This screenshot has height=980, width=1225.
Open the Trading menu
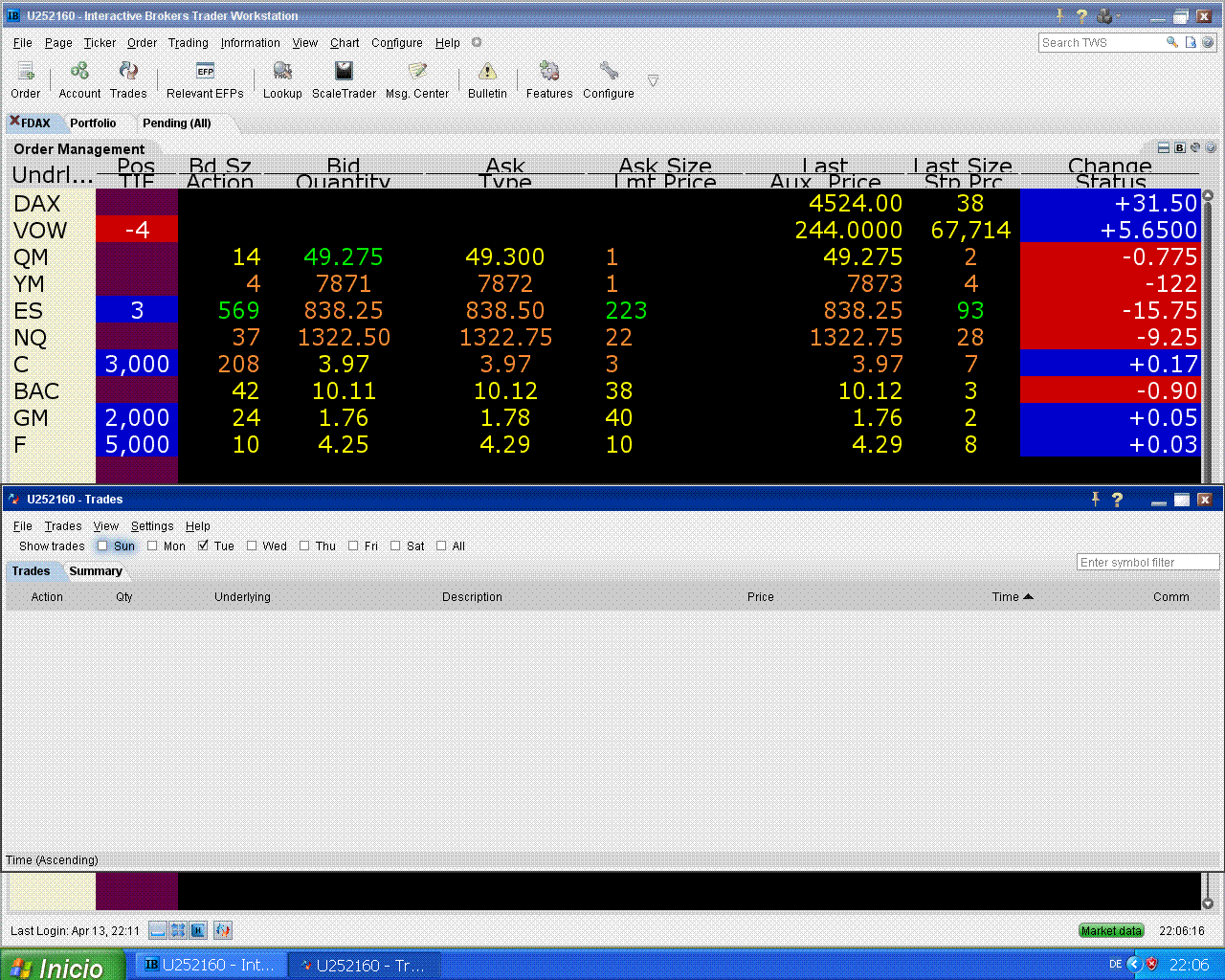click(x=189, y=42)
